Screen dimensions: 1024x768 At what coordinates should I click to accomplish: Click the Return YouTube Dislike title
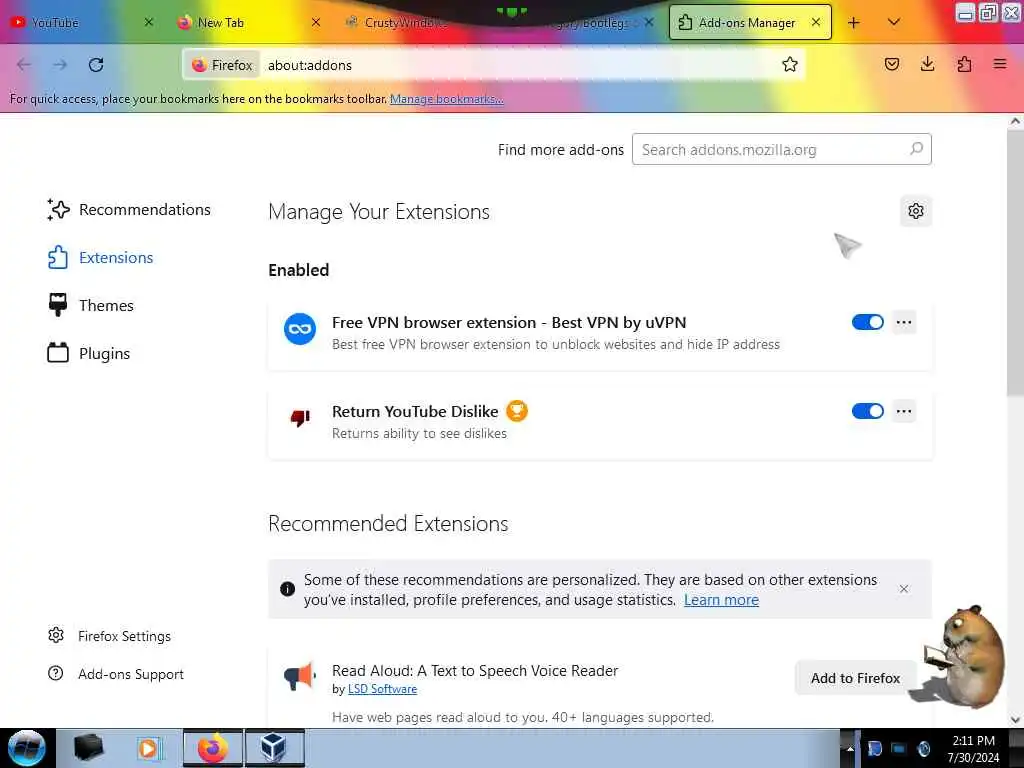point(415,411)
